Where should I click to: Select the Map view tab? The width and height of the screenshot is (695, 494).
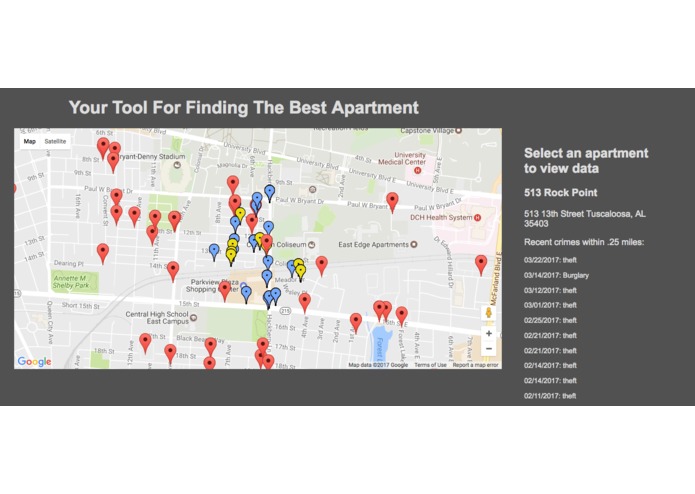[x=30, y=142]
